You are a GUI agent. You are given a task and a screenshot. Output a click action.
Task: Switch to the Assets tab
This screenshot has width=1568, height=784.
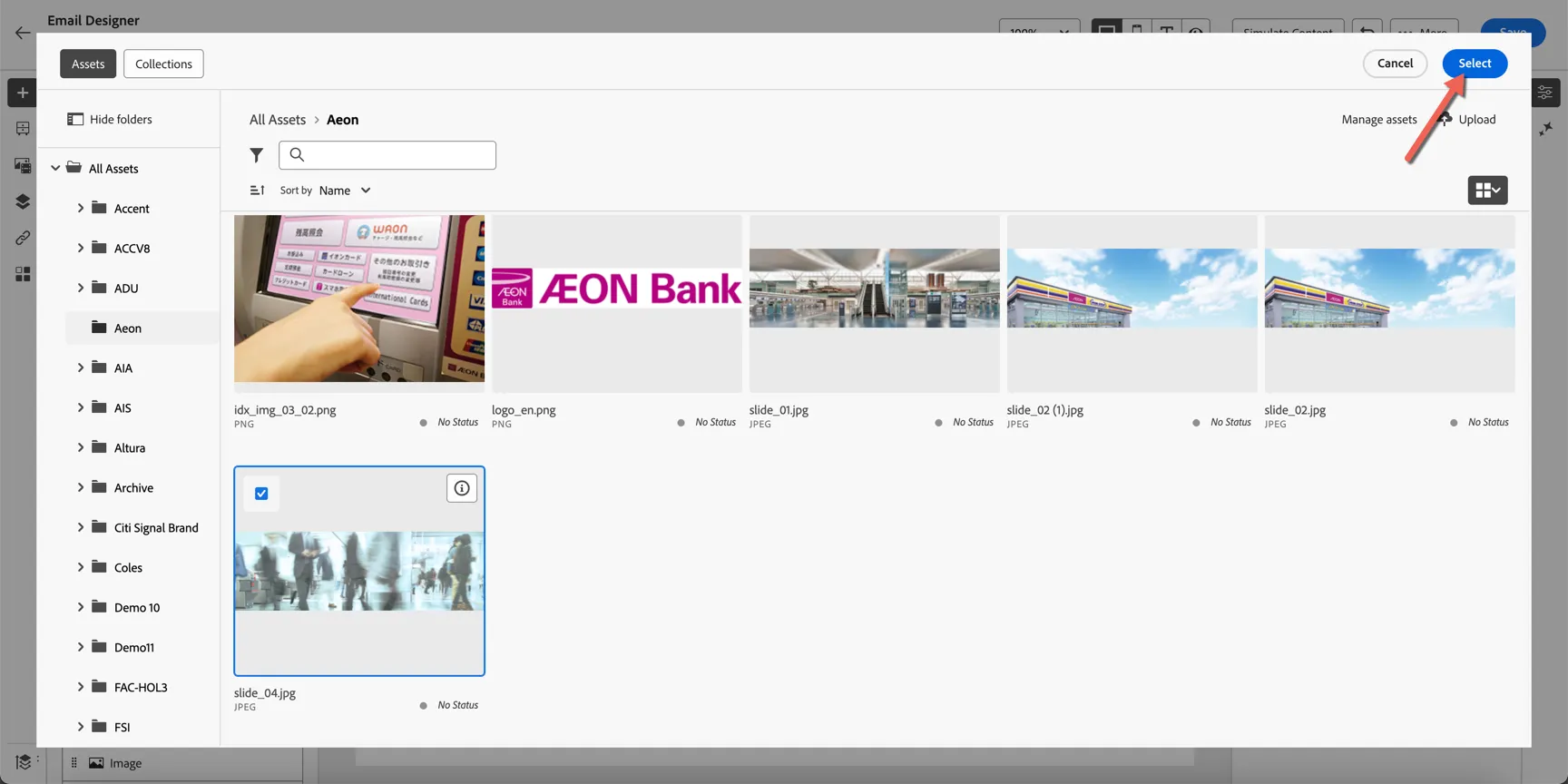(x=88, y=64)
